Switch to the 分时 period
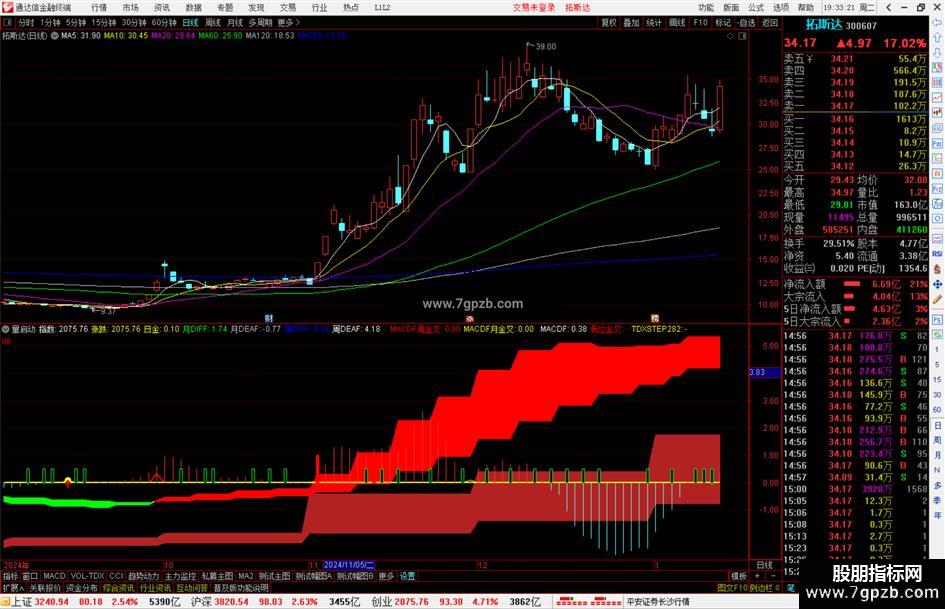This screenshot has width=945, height=609. pyautogui.click(x=26, y=22)
